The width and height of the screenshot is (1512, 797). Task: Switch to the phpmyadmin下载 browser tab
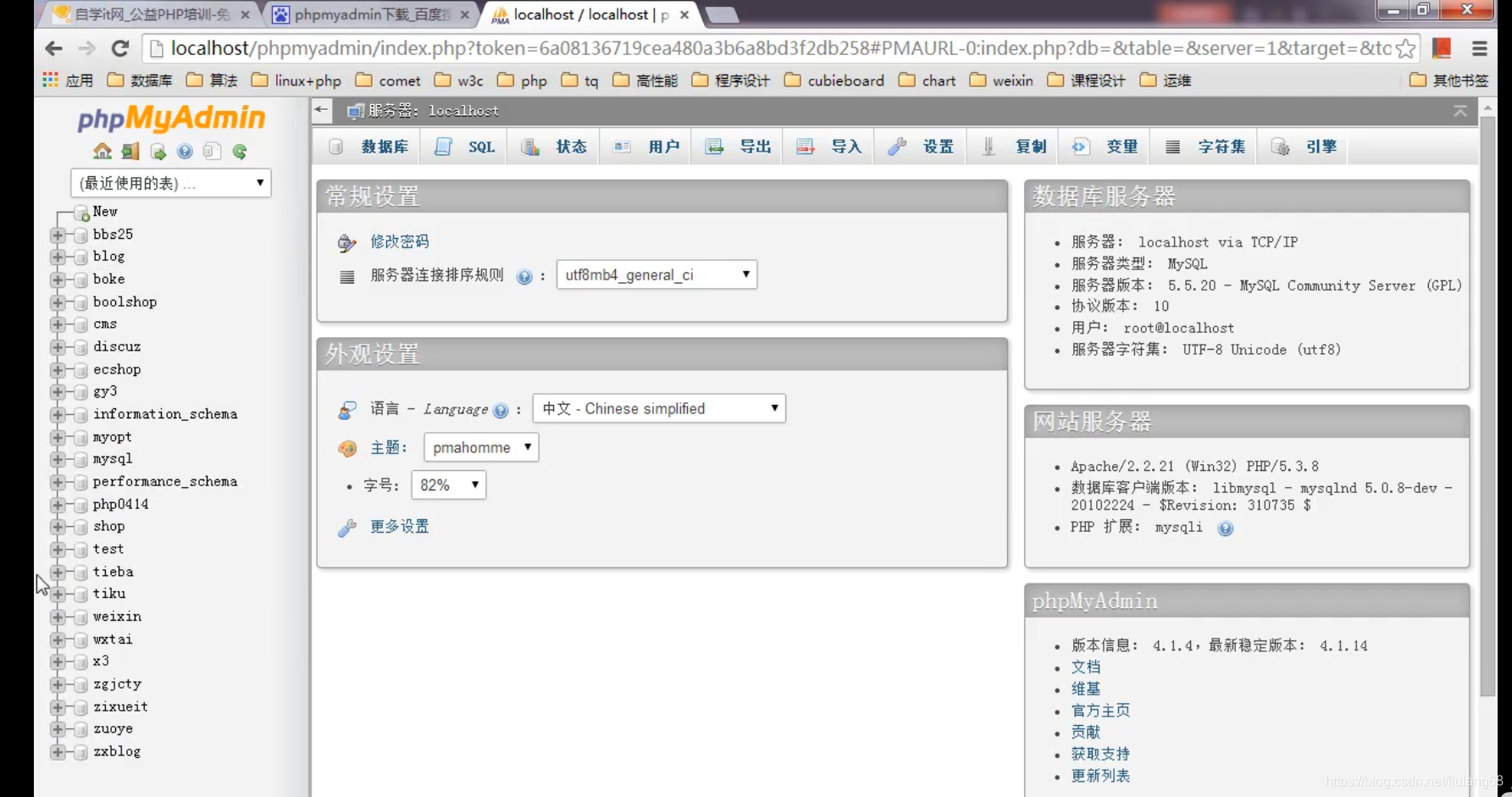pos(373,14)
